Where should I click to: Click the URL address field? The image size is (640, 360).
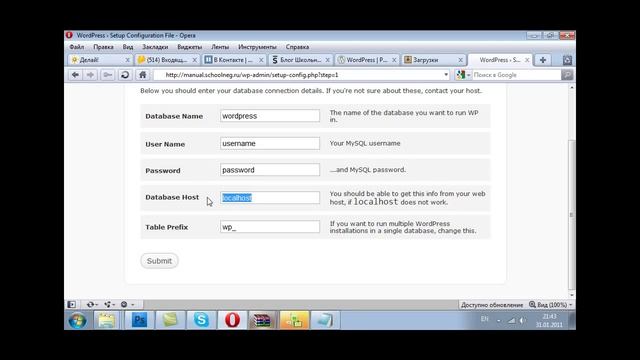(x=301, y=75)
